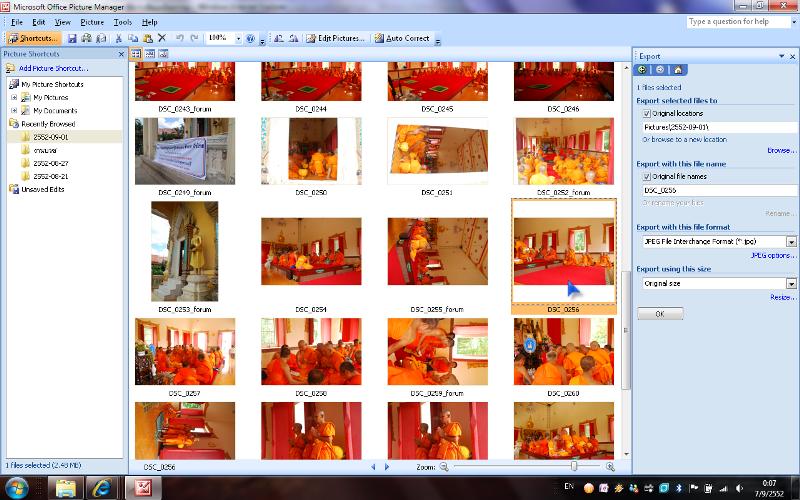
Task: Click the Home icon in Export pane
Action: 678,70
